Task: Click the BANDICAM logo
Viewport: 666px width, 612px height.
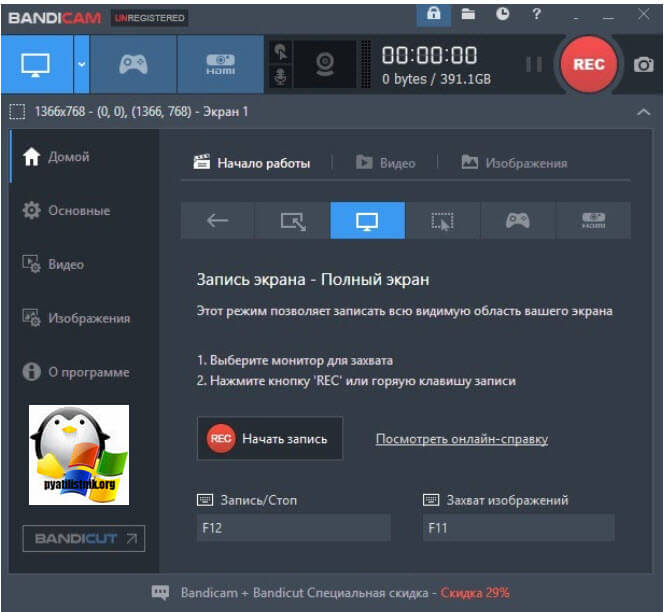Action: [55, 18]
